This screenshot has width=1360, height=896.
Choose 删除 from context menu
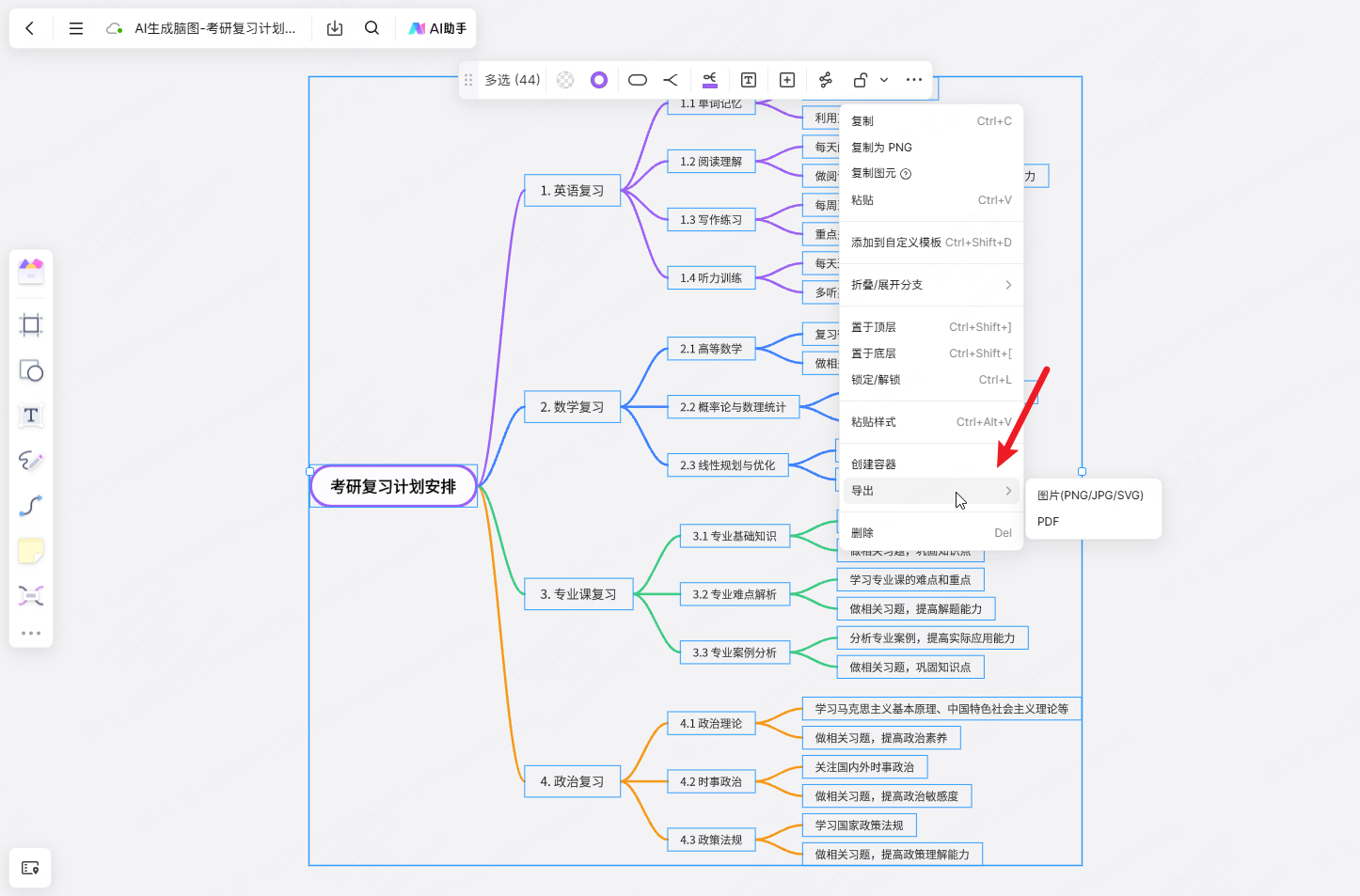click(931, 533)
